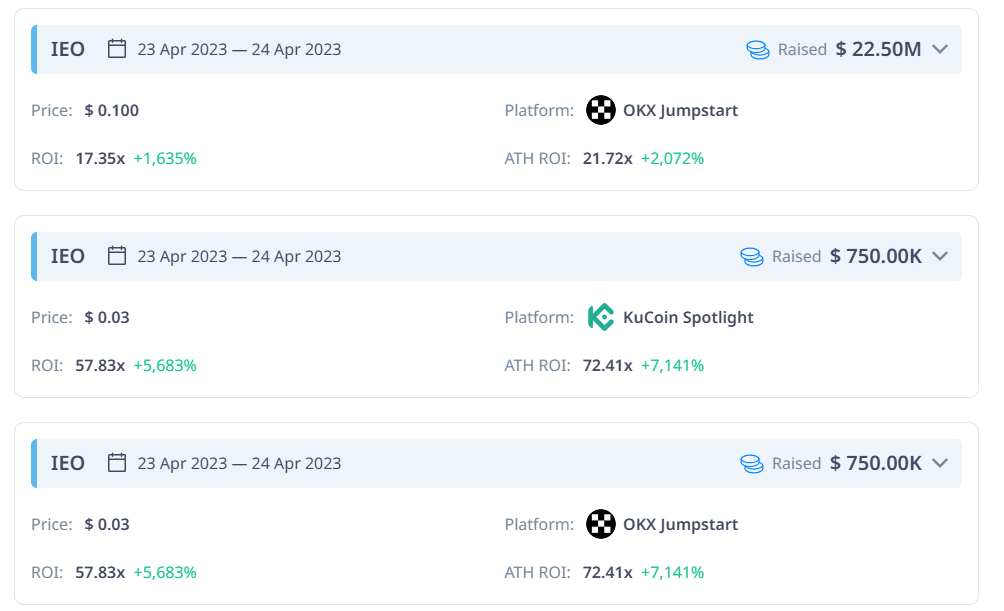
Task: Click the calendar icon in first IEO card
Action: tap(117, 49)
